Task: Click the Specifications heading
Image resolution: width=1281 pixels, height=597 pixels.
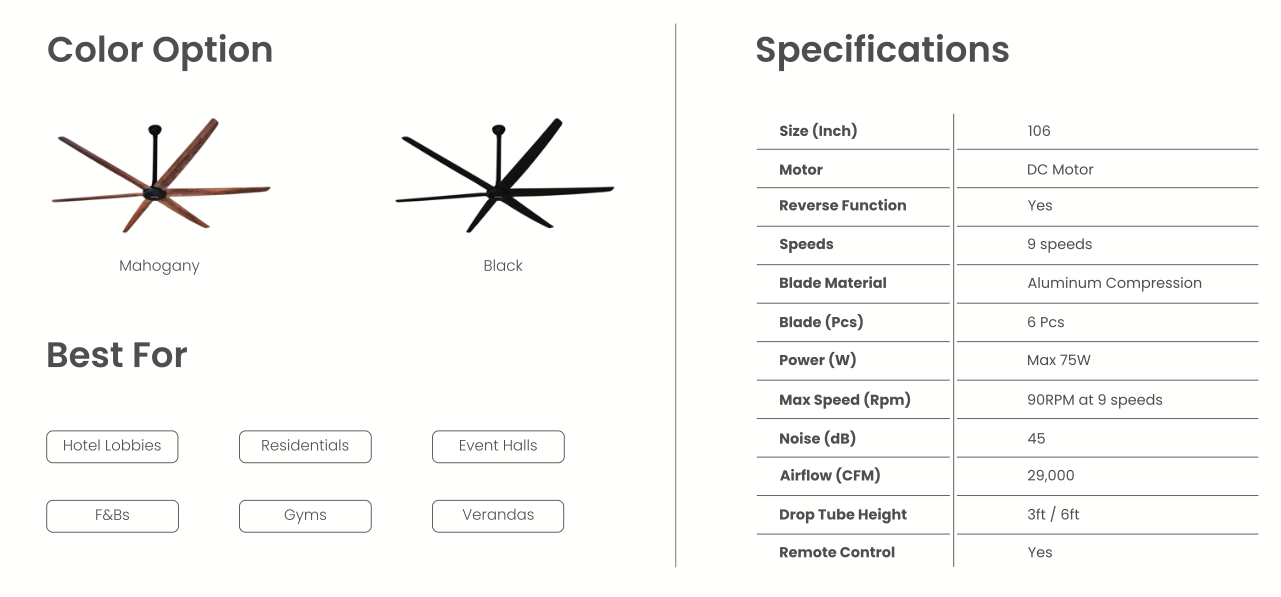Action: pyautogui.click(x=882, y=50)
